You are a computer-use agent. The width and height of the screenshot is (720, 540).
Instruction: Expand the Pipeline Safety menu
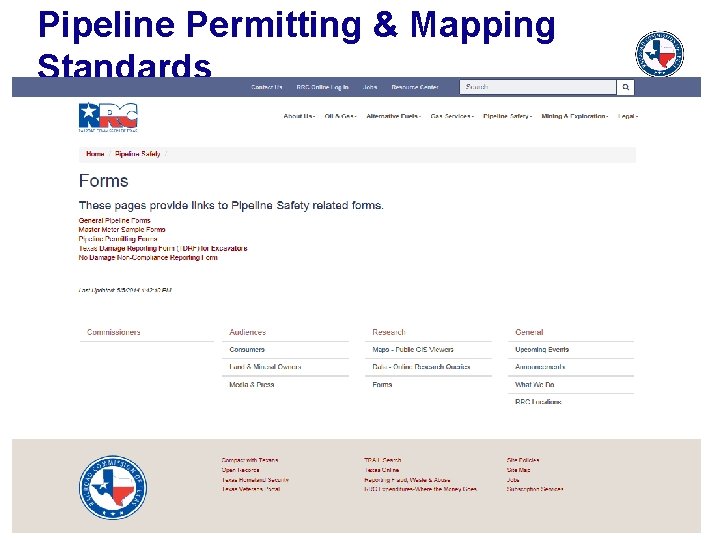pyautogui.click(x=507, y=117)
